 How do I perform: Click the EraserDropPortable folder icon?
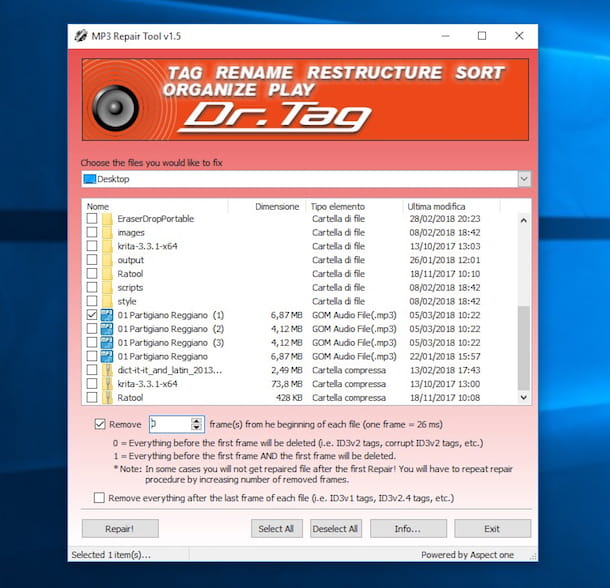(107, 219)
